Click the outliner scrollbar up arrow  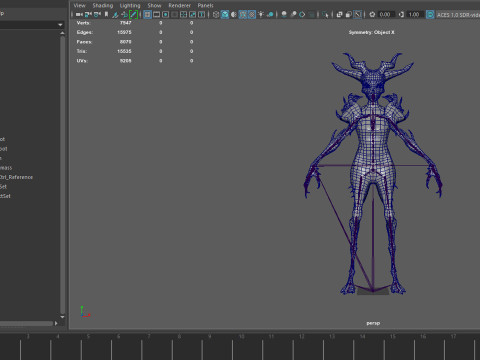(x=62, y=33)
